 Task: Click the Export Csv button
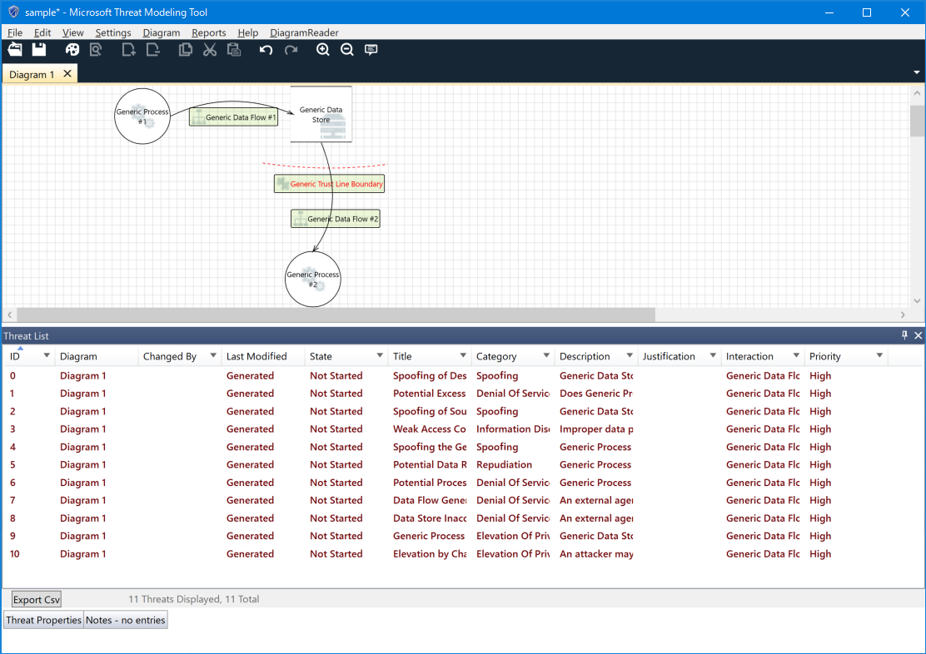coord(36,599)
